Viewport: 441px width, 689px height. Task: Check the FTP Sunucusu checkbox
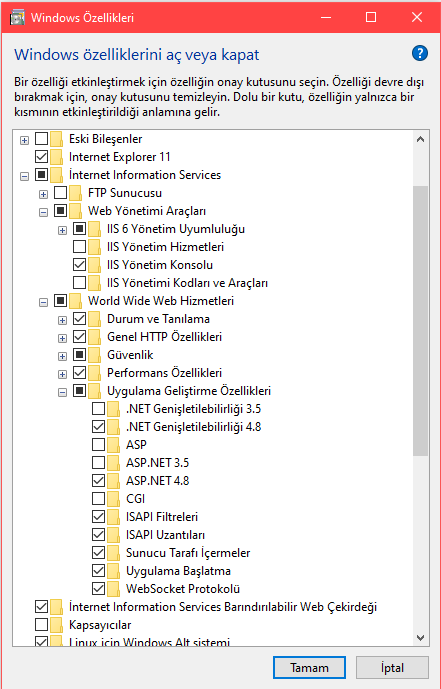pyautogui.click(x=61, y=193)
